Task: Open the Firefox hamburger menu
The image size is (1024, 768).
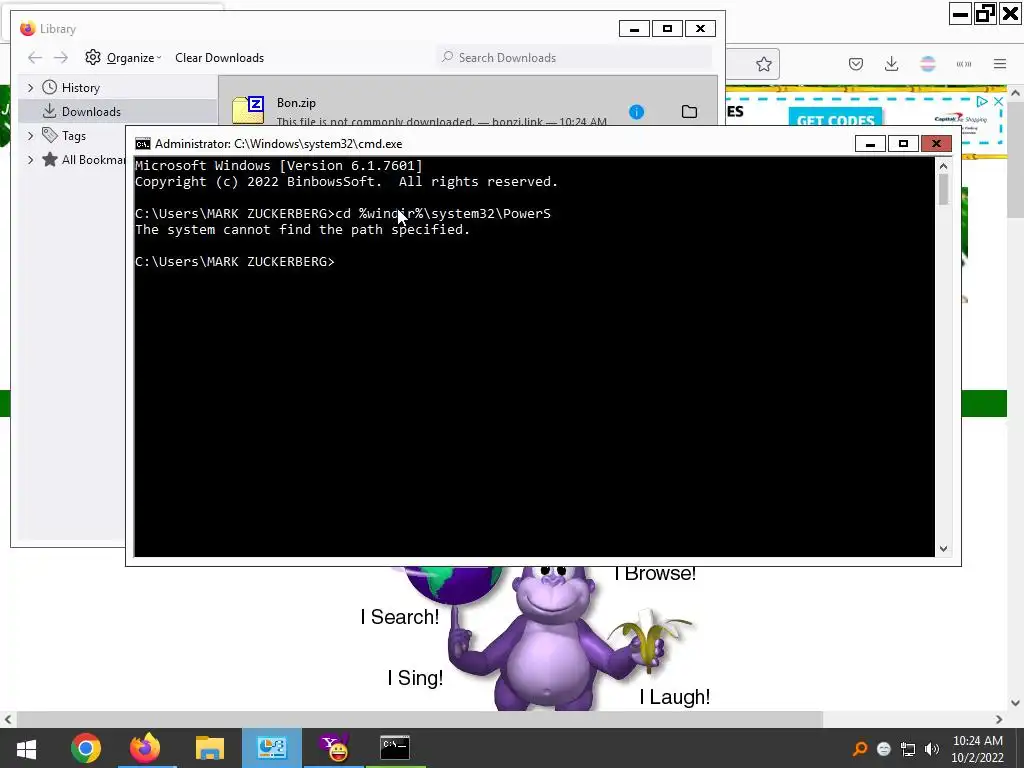Action: pos(1000,64)
